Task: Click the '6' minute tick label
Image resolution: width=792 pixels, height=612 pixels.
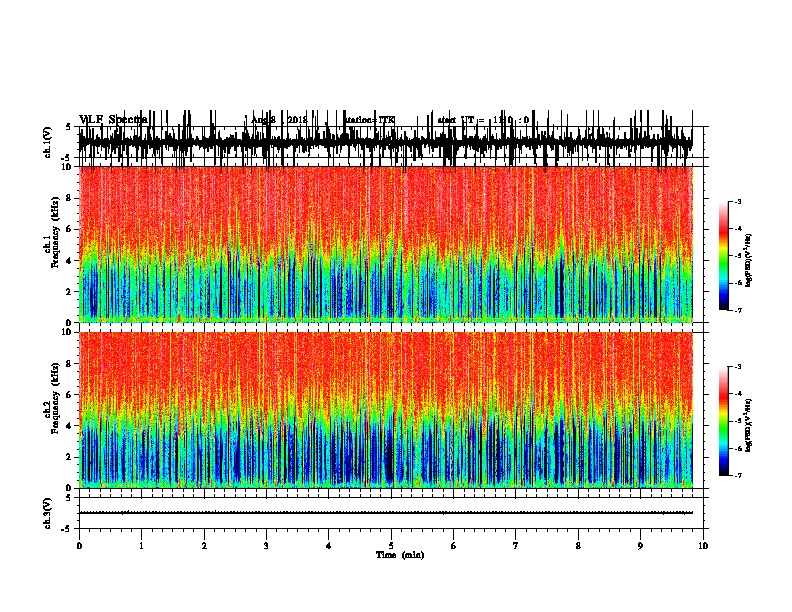Action: 454,546
